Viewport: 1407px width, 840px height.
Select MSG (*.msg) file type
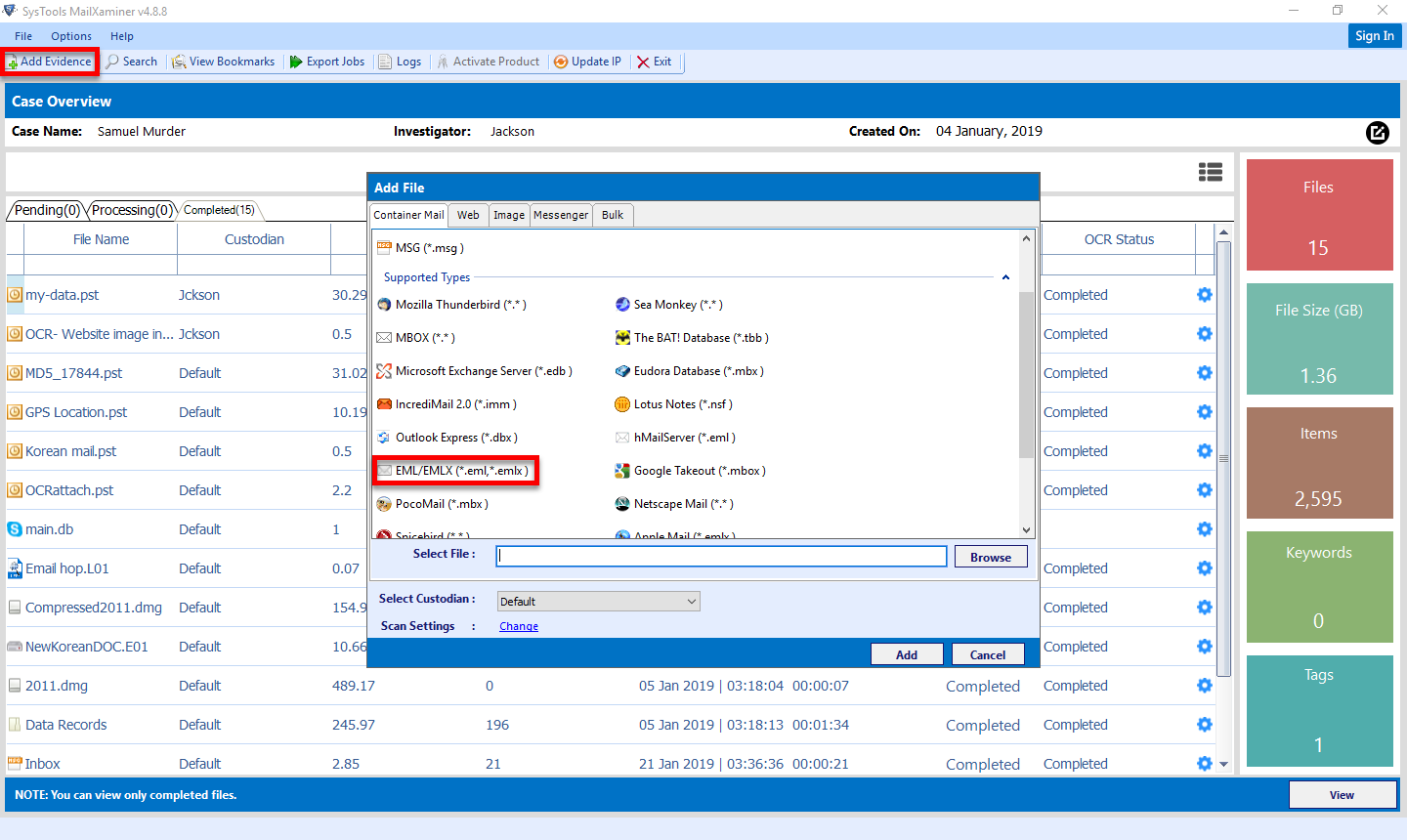(x=420, y=248)
